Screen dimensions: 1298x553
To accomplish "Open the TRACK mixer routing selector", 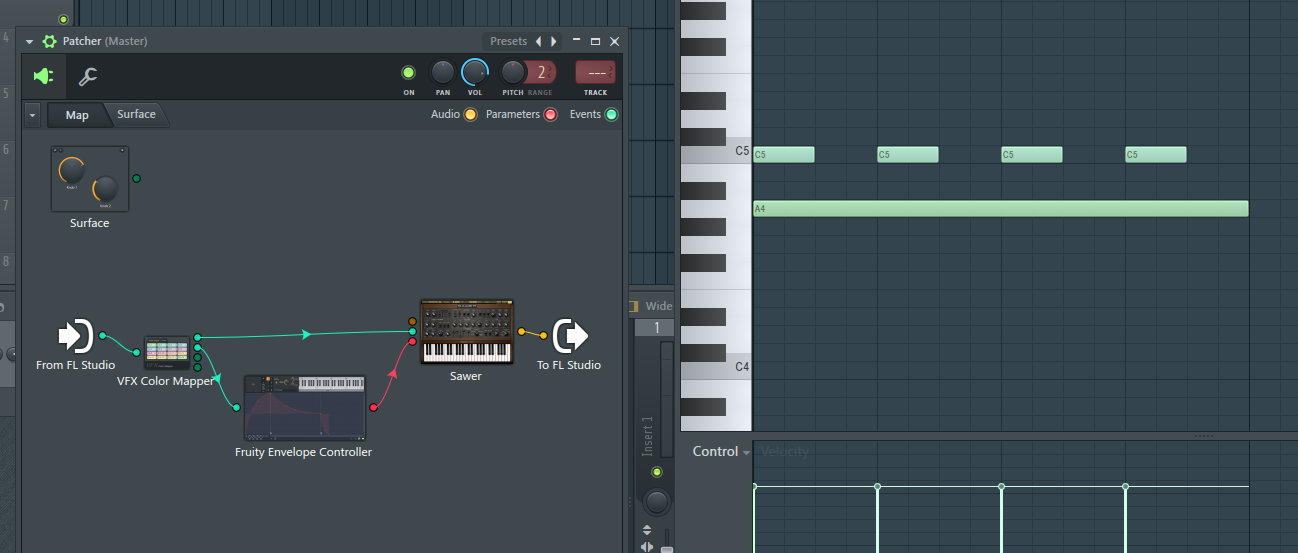I will click(595, 72).
